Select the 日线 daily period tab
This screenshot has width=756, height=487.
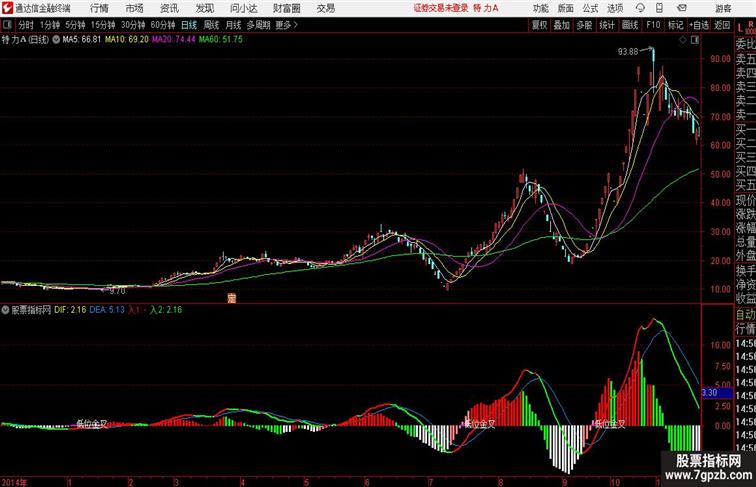pos(189,25)
